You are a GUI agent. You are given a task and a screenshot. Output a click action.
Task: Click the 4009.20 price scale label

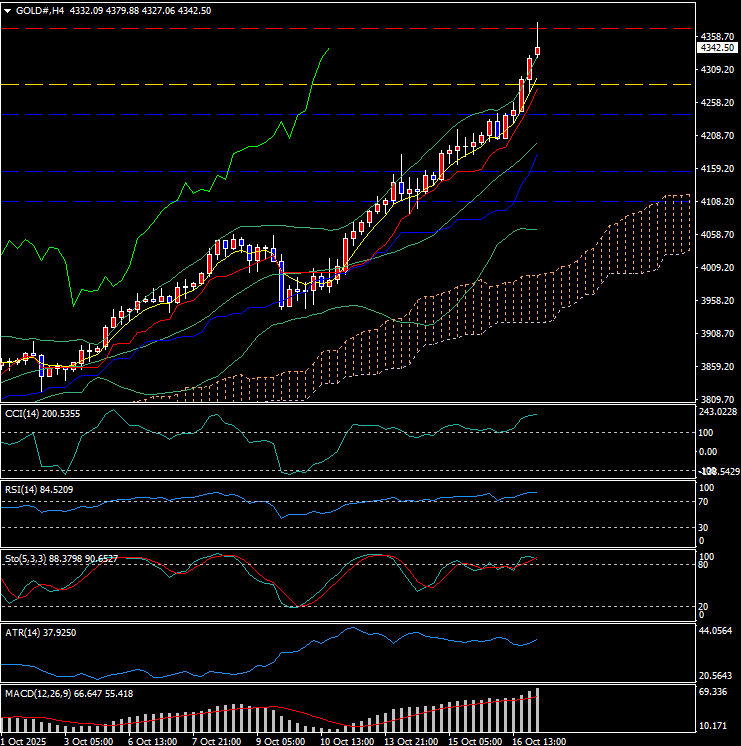[x=717, y=268]
